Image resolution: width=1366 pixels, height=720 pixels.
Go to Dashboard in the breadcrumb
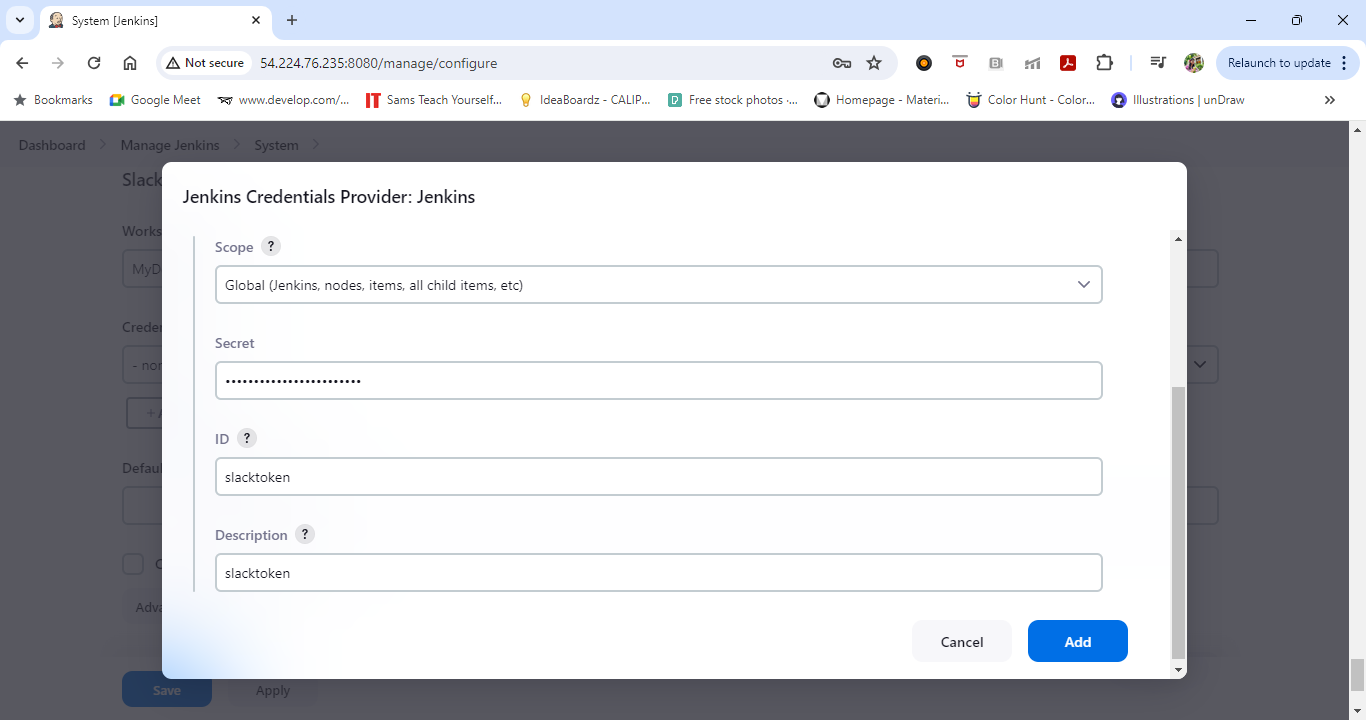click(x=52, y=145)
